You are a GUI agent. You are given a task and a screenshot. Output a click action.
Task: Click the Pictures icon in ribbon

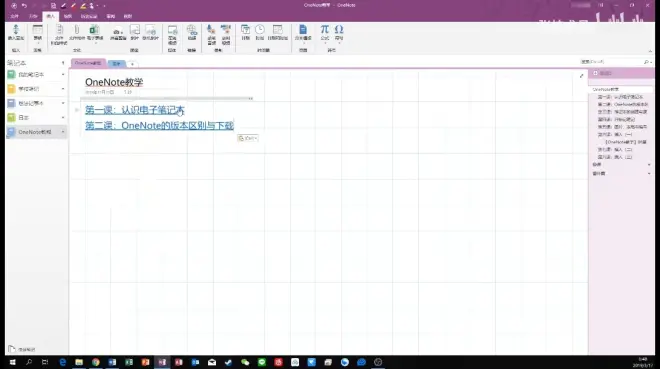(135, 32)
